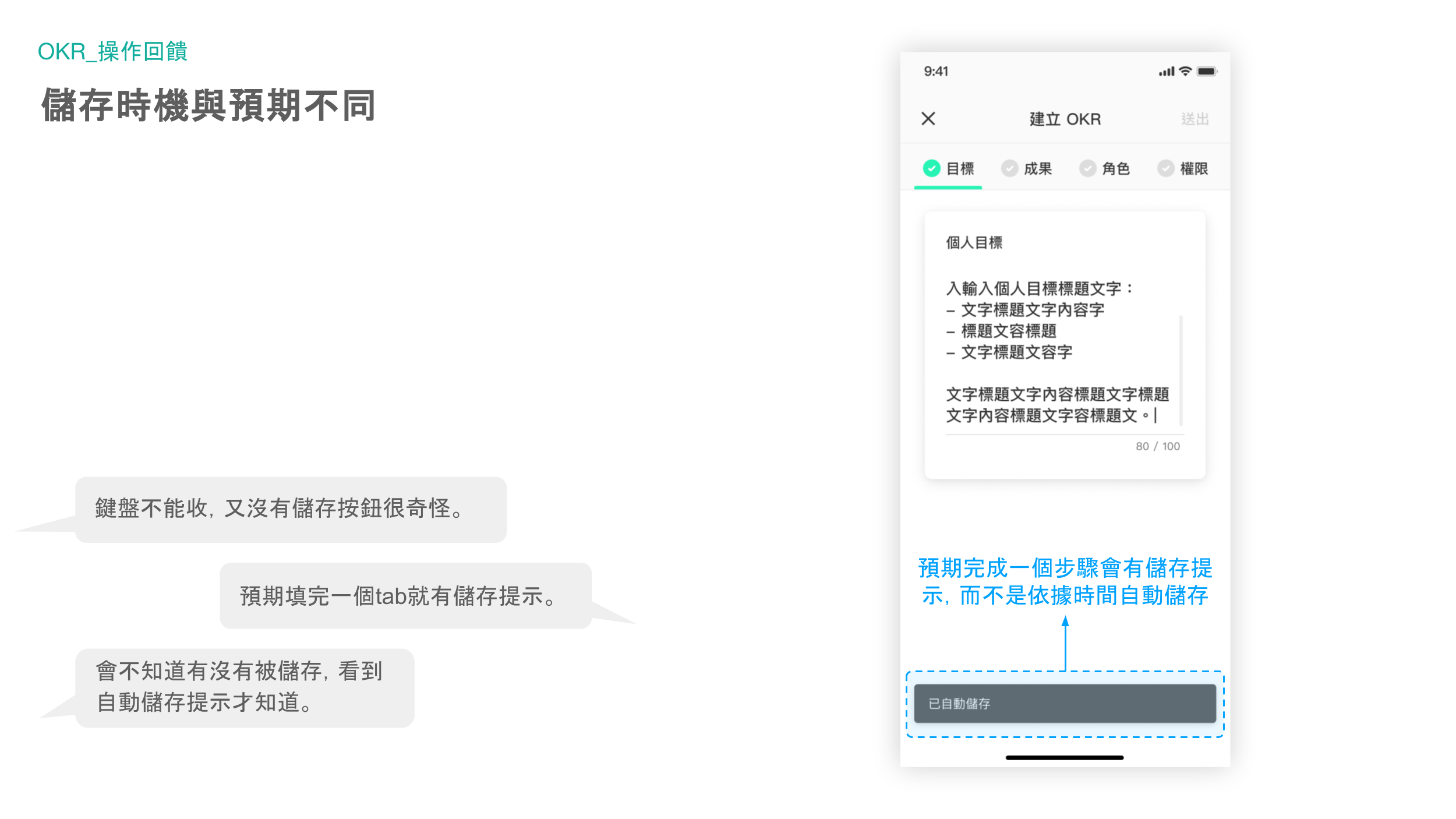Click the home indicator bar at phone bottom
Image resolution: width=1456 pixels, height=819 pixels.
point(1065,758)
